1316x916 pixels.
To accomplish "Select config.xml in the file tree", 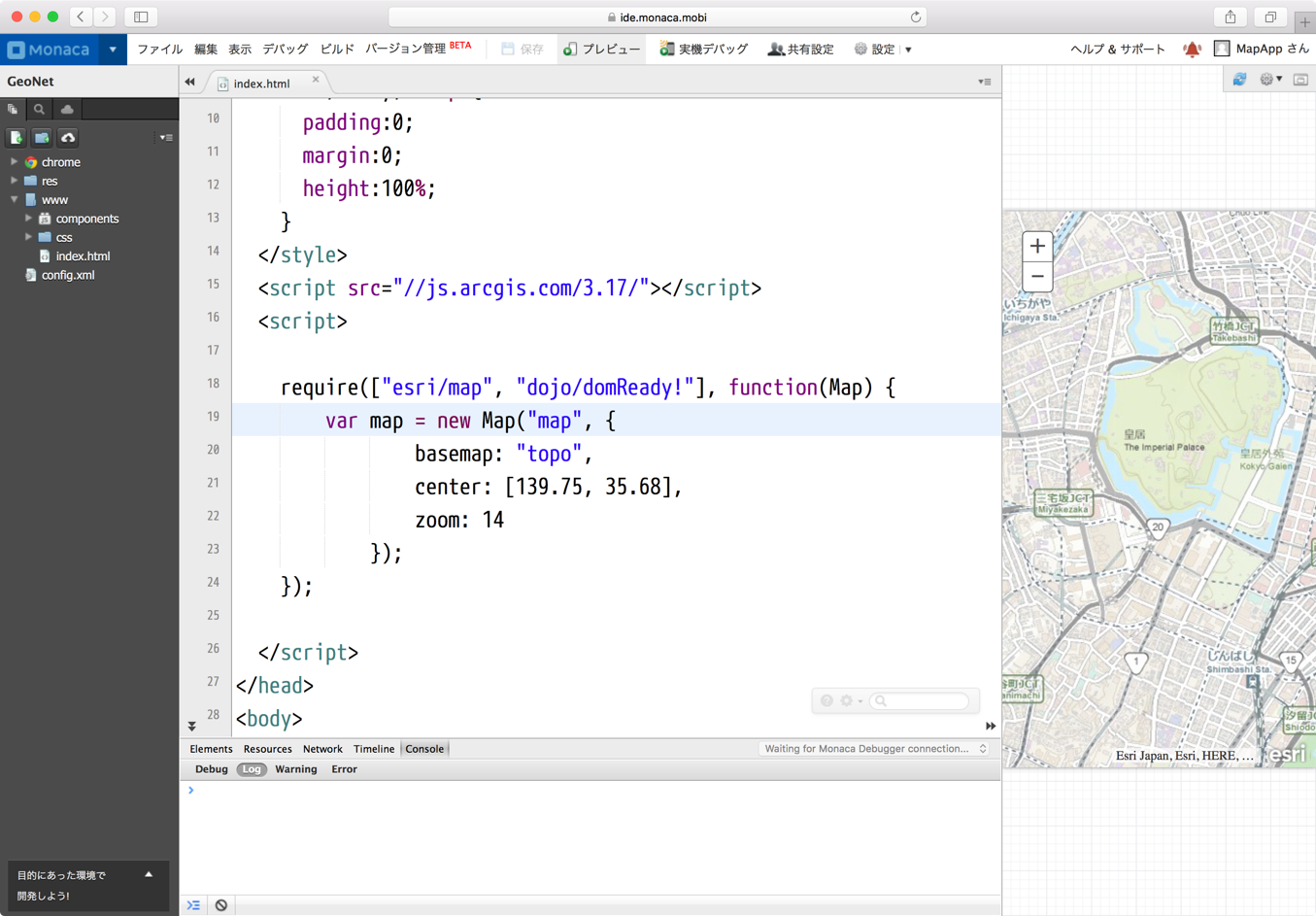I will pyautogui.click(x=68, y=275).
